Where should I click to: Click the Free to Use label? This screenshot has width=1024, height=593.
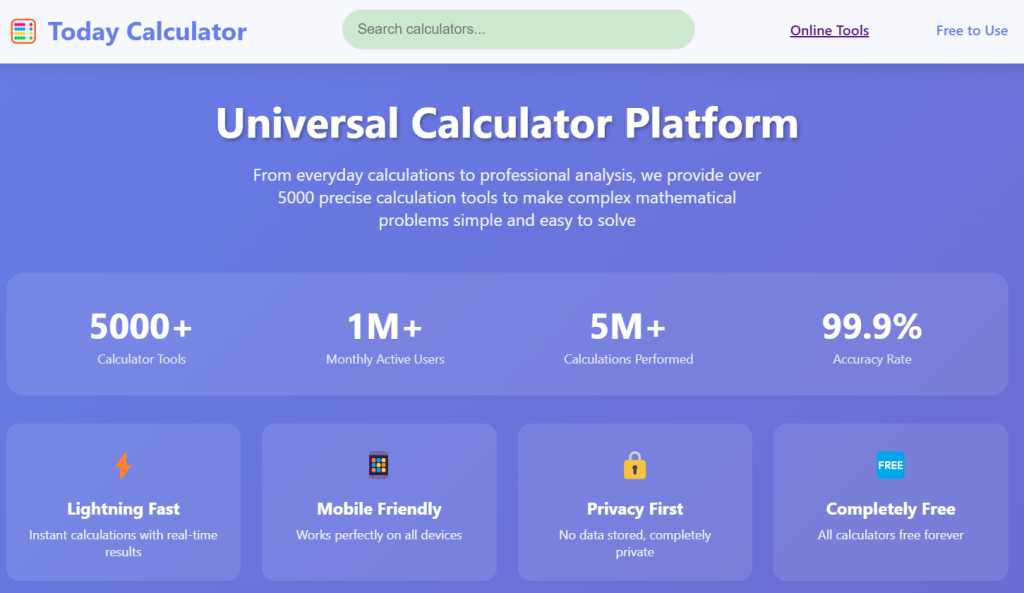click(x=971, y=30)
